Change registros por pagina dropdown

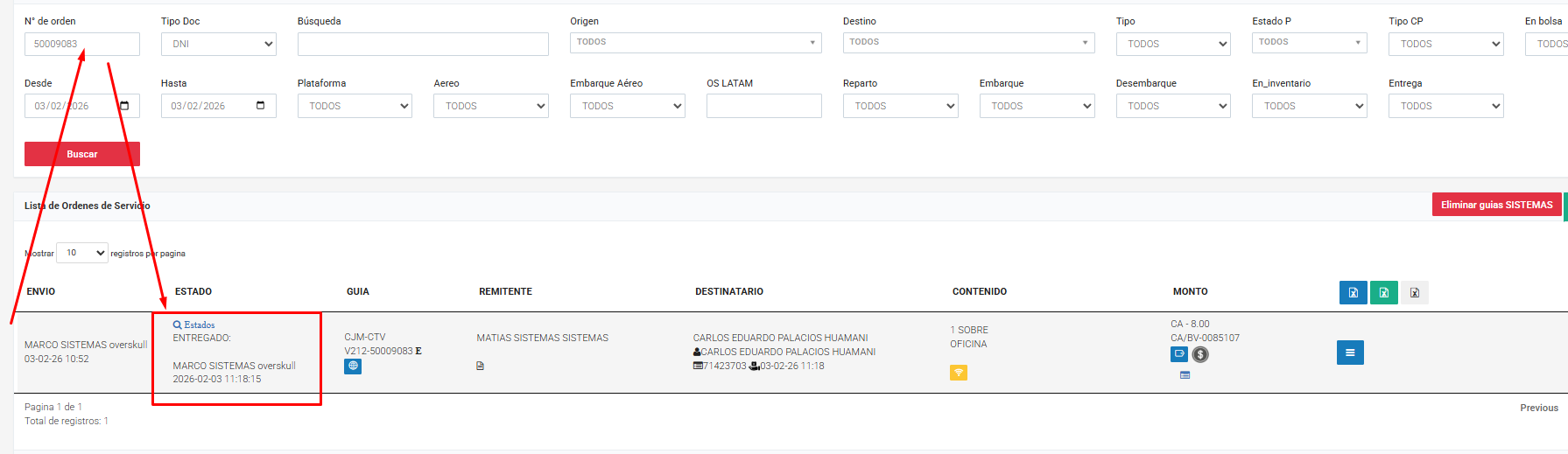point(81,253)
